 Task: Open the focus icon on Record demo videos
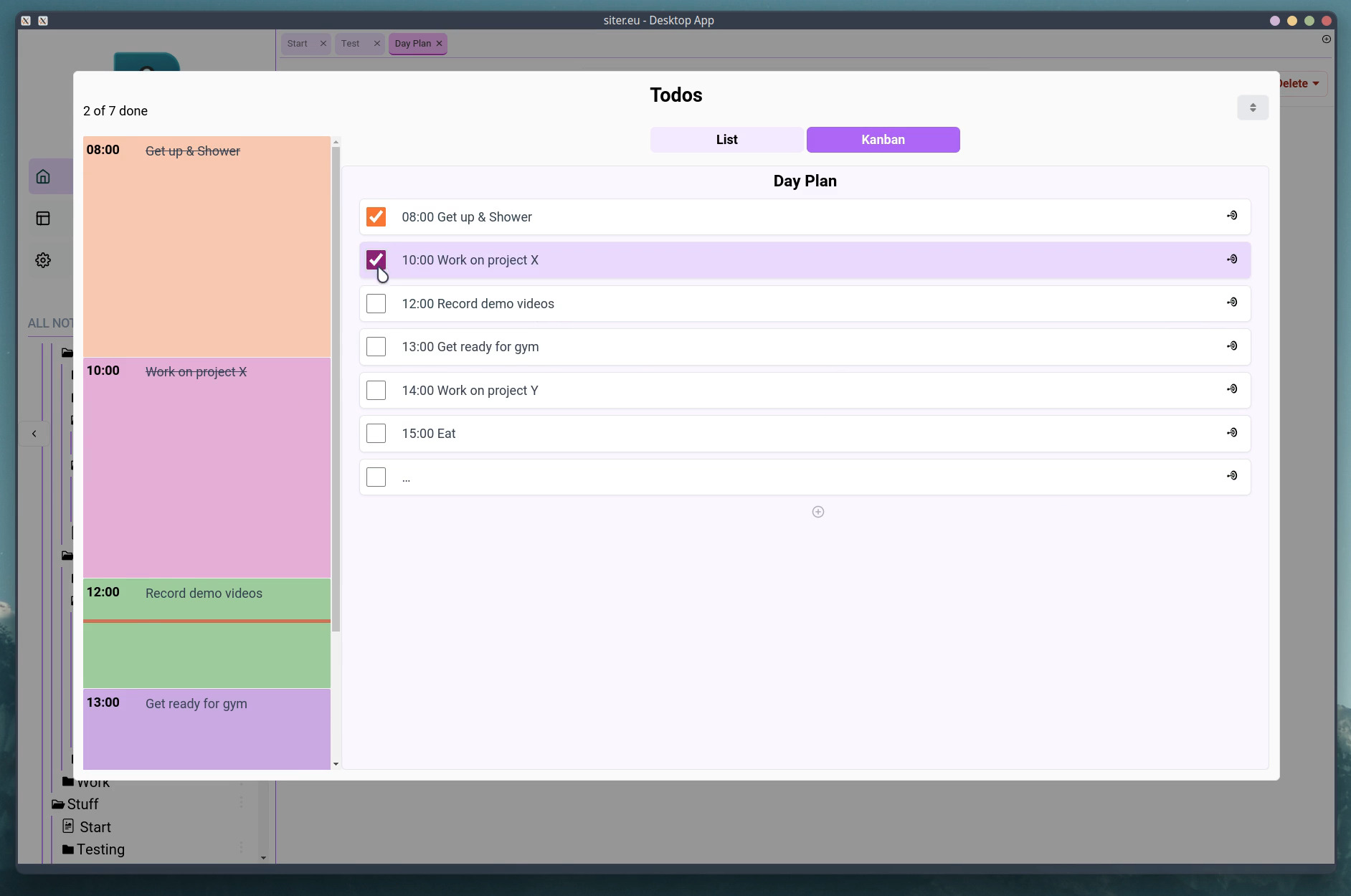tap(1233, 302)
